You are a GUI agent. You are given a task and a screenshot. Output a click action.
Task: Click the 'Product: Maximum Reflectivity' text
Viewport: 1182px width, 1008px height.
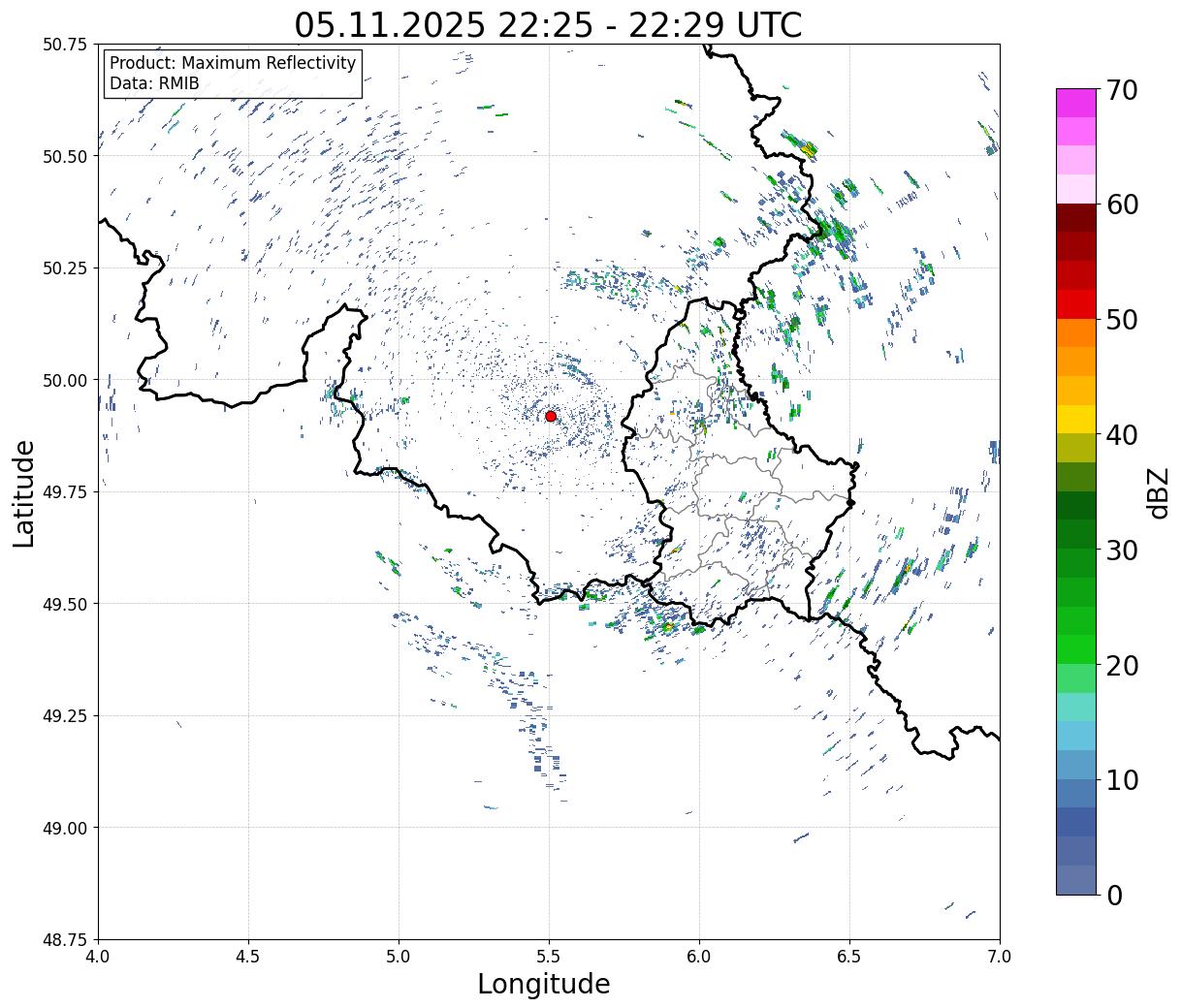click(x=233, y=63)
